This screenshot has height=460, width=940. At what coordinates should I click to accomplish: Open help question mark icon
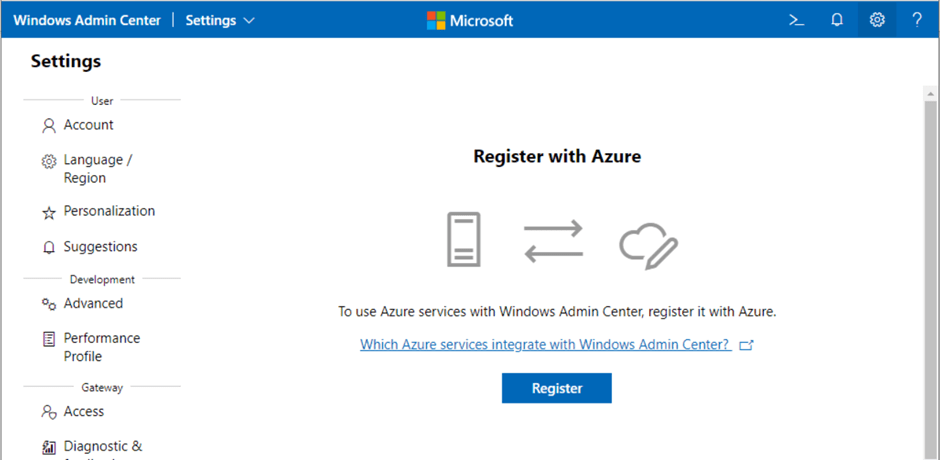(917, 20)
